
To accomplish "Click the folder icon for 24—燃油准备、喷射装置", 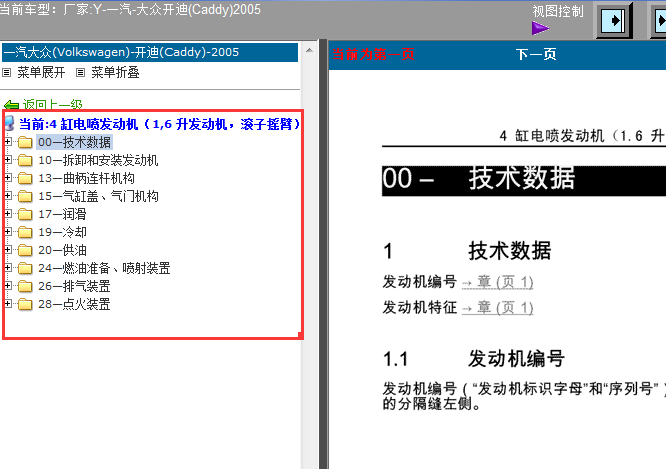I will [25, 268].
